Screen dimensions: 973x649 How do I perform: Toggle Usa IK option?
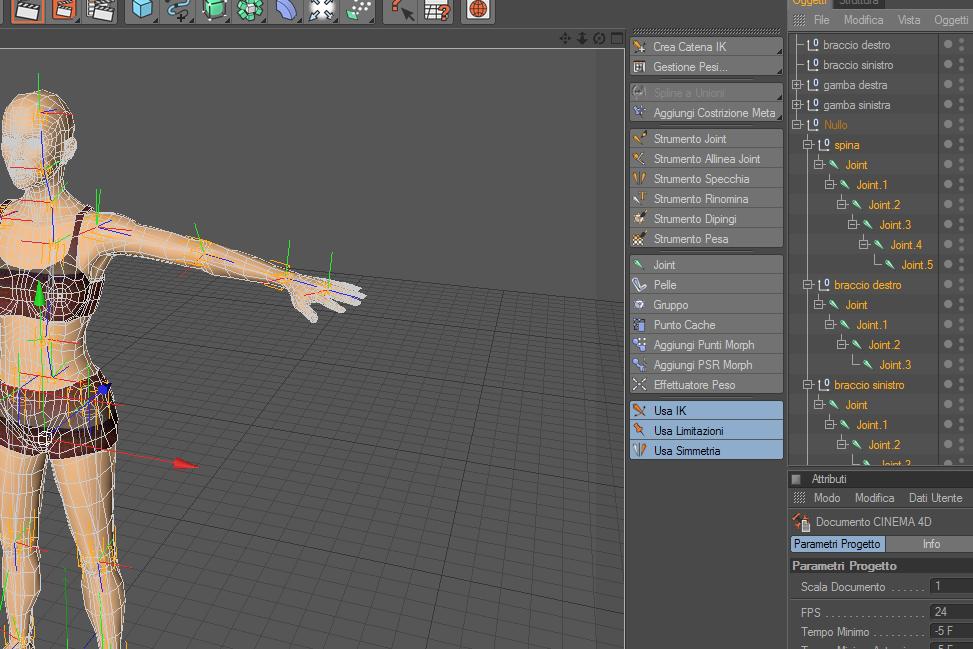tap(706, 411)
